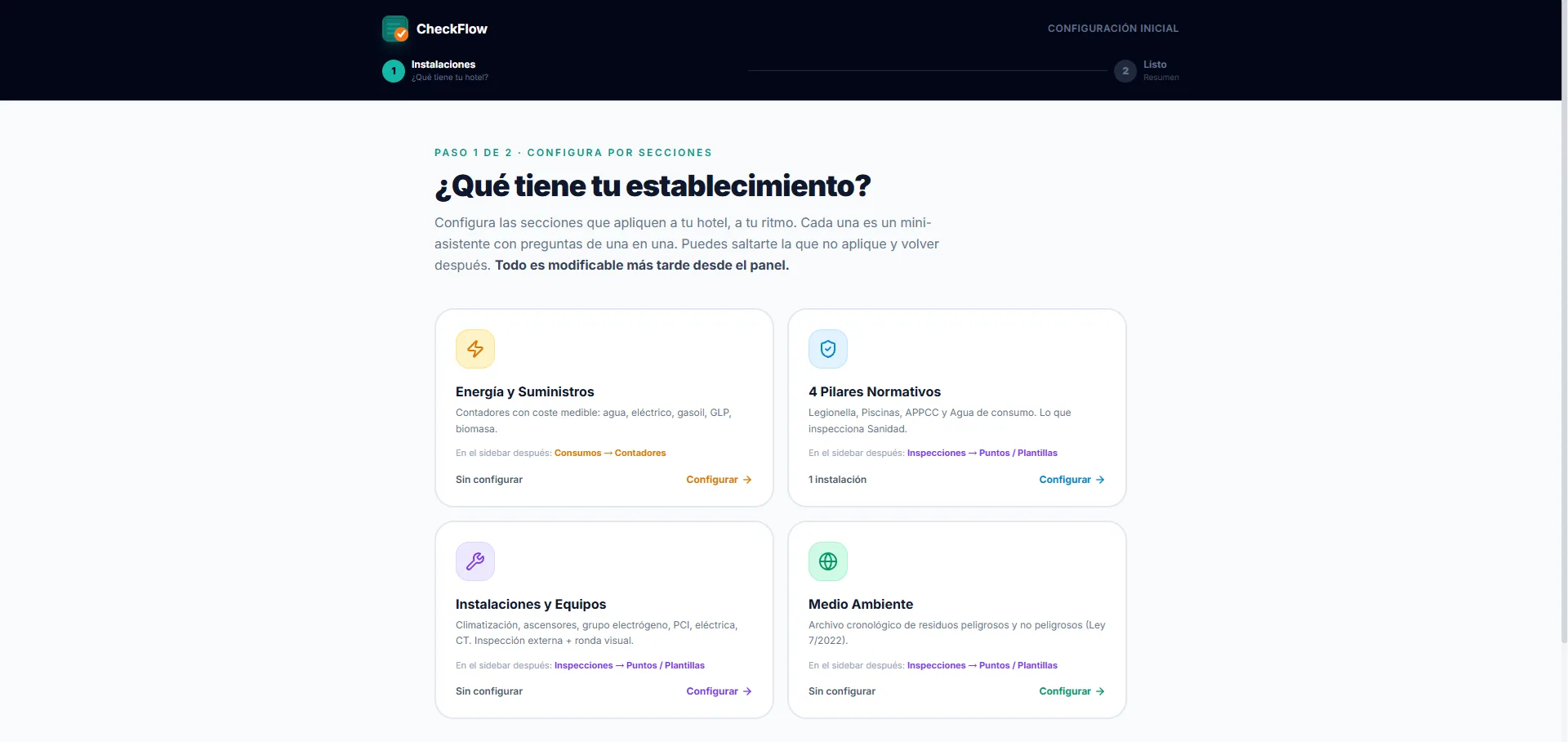Click 'Sin configurar' in Instalaciones y Equipos card

489,691
